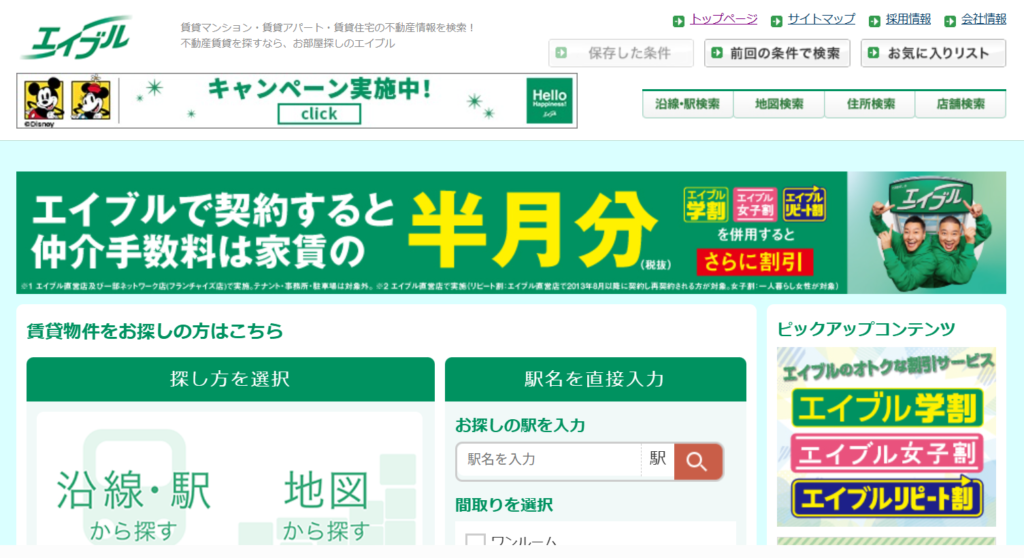Image resolution: width=1024 pixels, height=558 pixels.
Task: Open the 採用情報 link
Action: point(908,19)
